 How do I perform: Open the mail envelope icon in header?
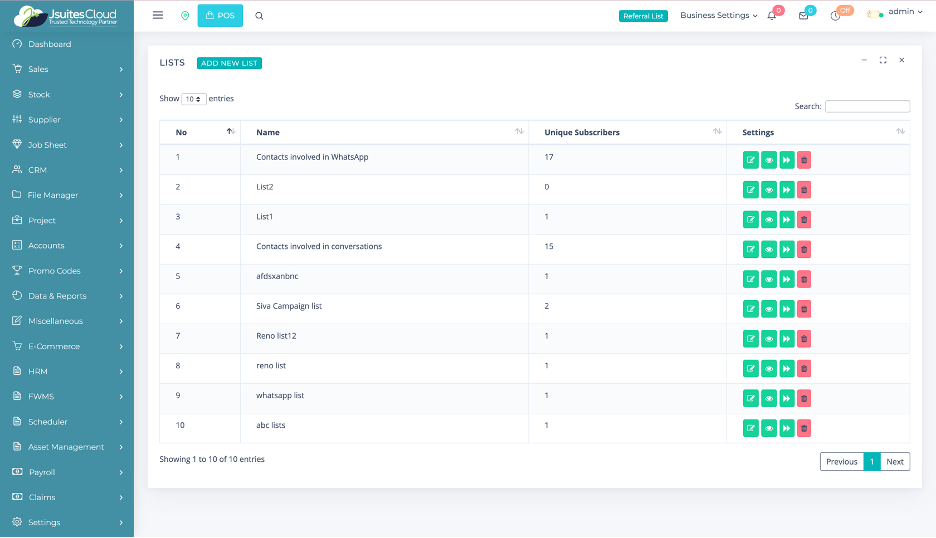pyautogui.click(x=803, y=16)
